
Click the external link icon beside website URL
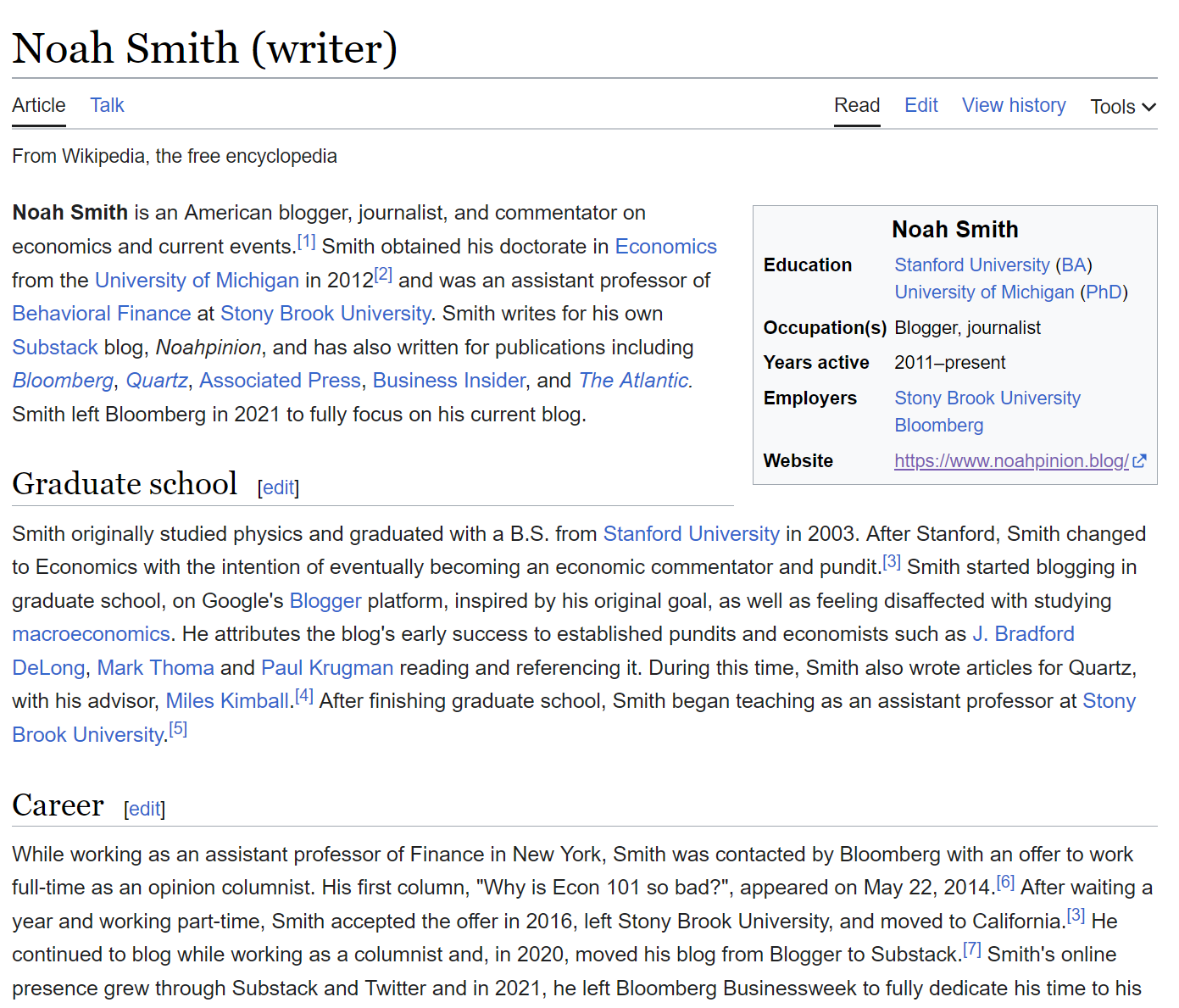(x=1139, y=461)
